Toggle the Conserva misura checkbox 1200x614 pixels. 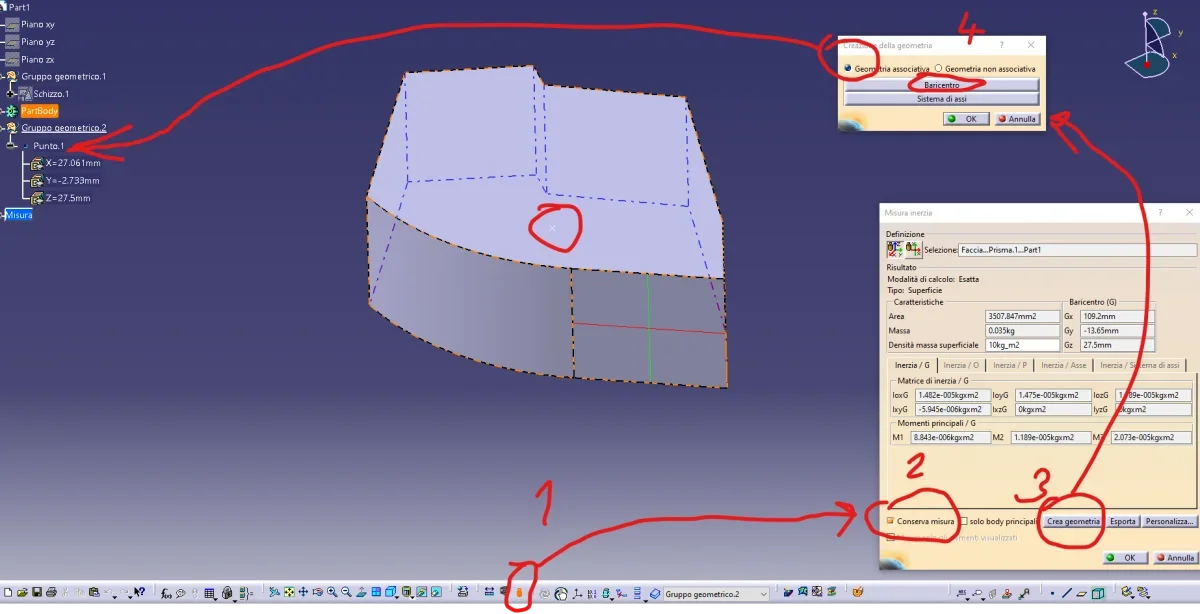click(890, 521)
